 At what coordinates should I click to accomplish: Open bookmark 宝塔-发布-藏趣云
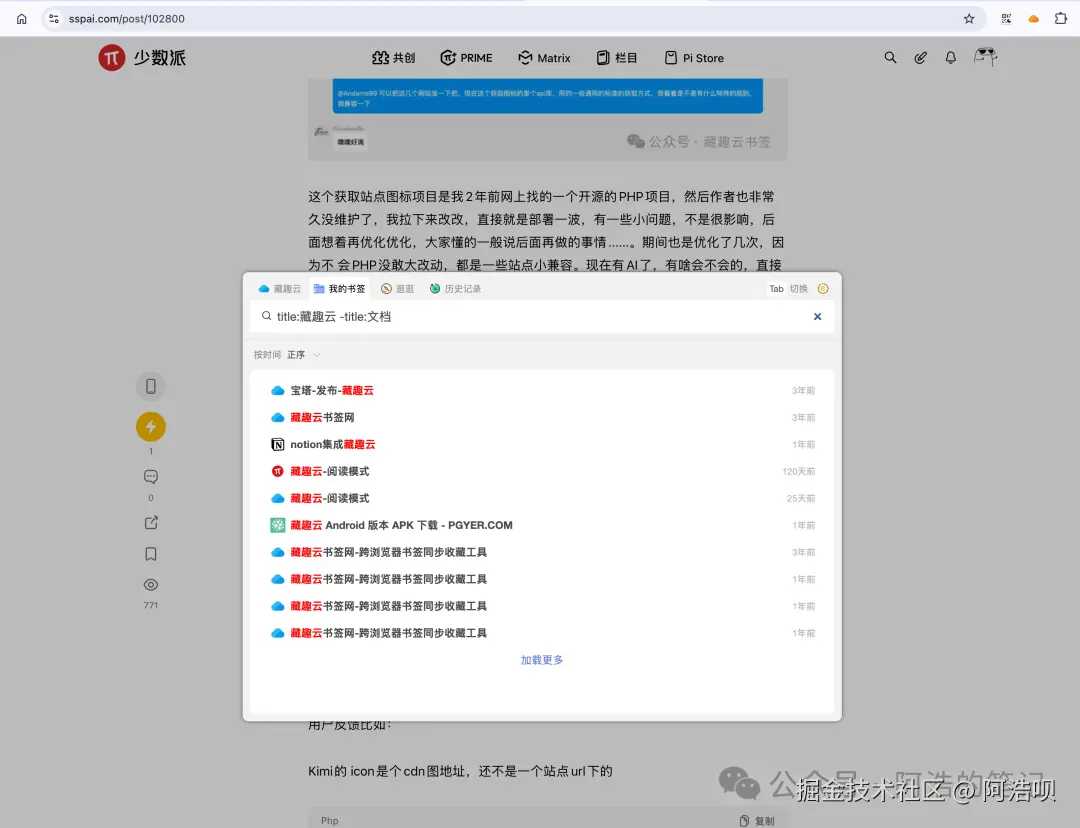coord(542,391)
